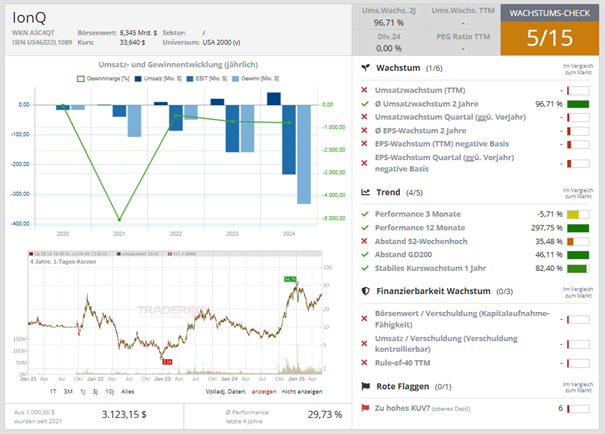Click the 5/15 score box
Image resolution: width=605 pixels, height=434 pixels.
click(549, 38)
